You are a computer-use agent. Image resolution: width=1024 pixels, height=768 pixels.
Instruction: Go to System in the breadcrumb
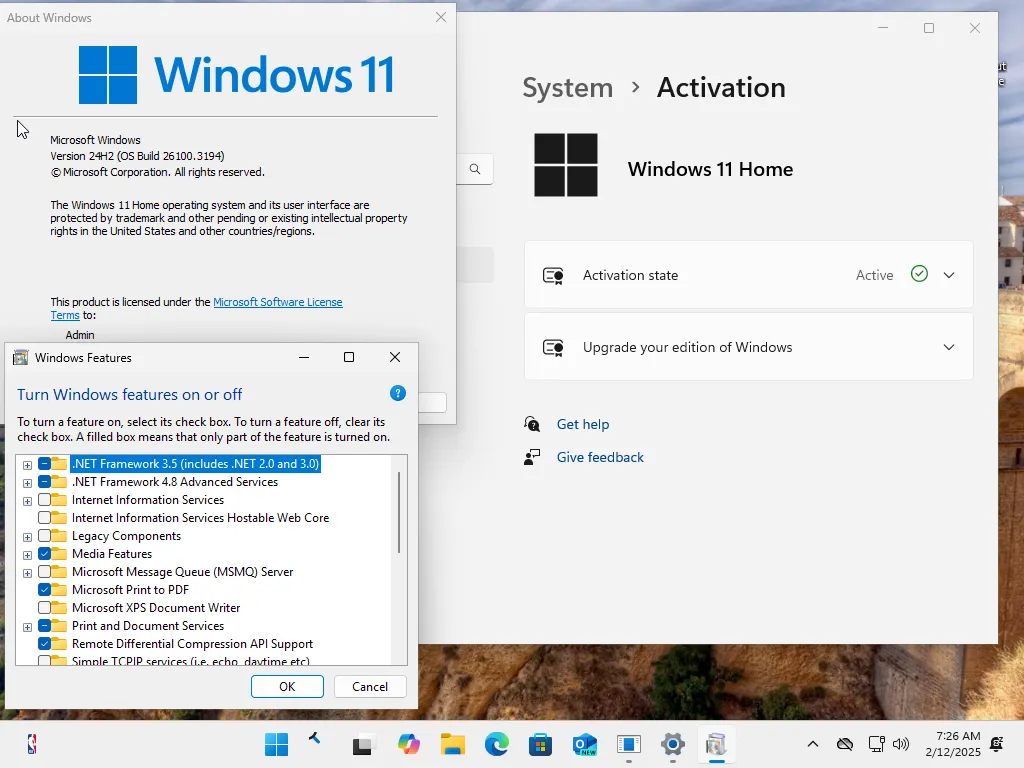pyautogui.click(x=567, y=88)
